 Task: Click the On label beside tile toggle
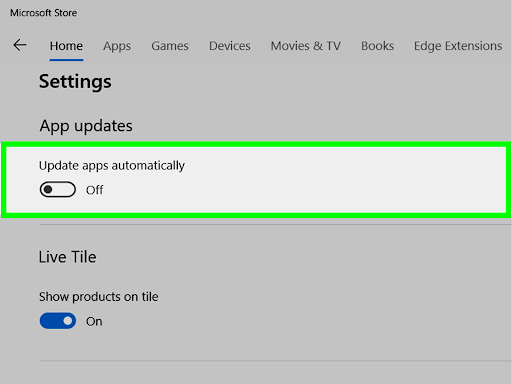94,321
